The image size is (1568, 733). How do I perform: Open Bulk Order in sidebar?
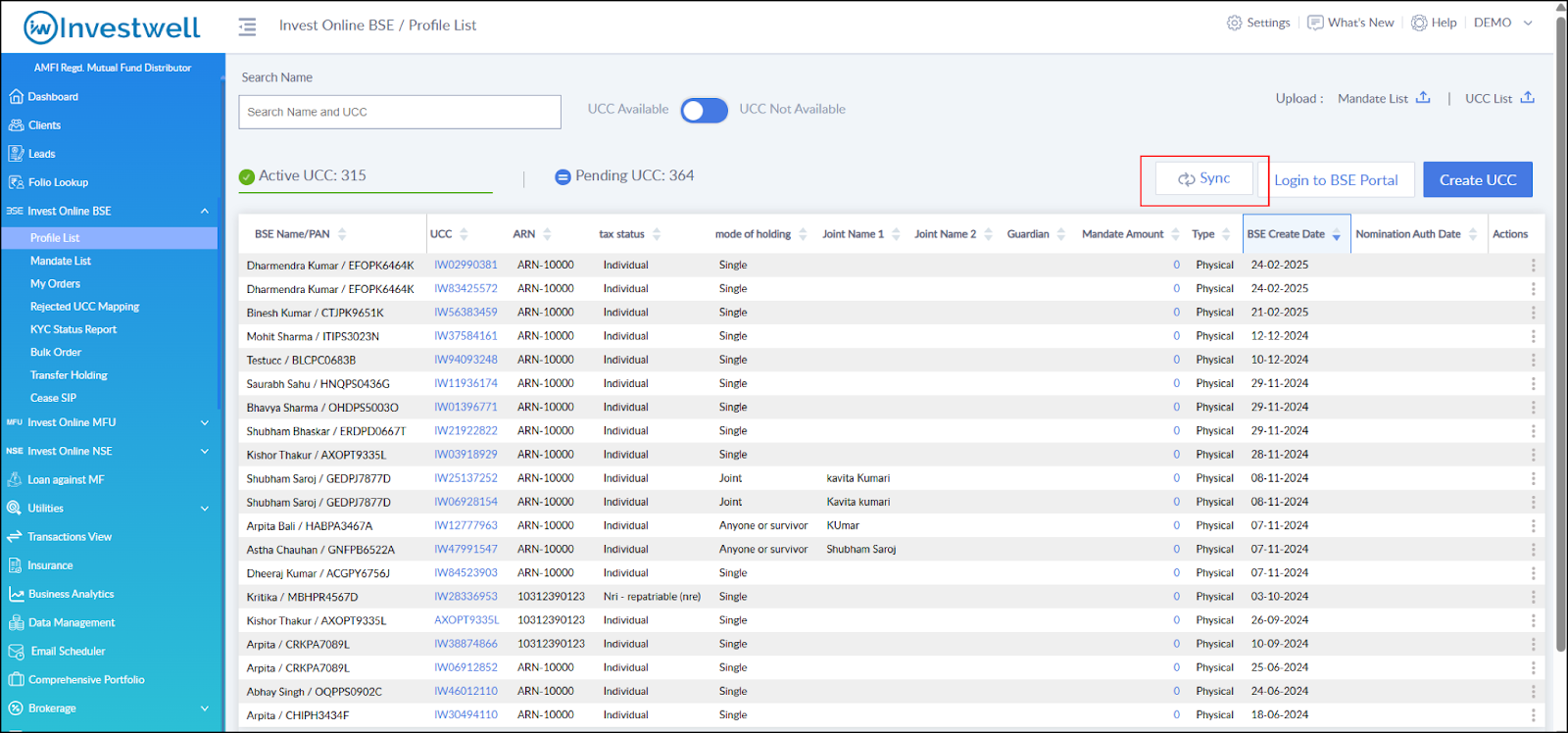coord(56,352)
